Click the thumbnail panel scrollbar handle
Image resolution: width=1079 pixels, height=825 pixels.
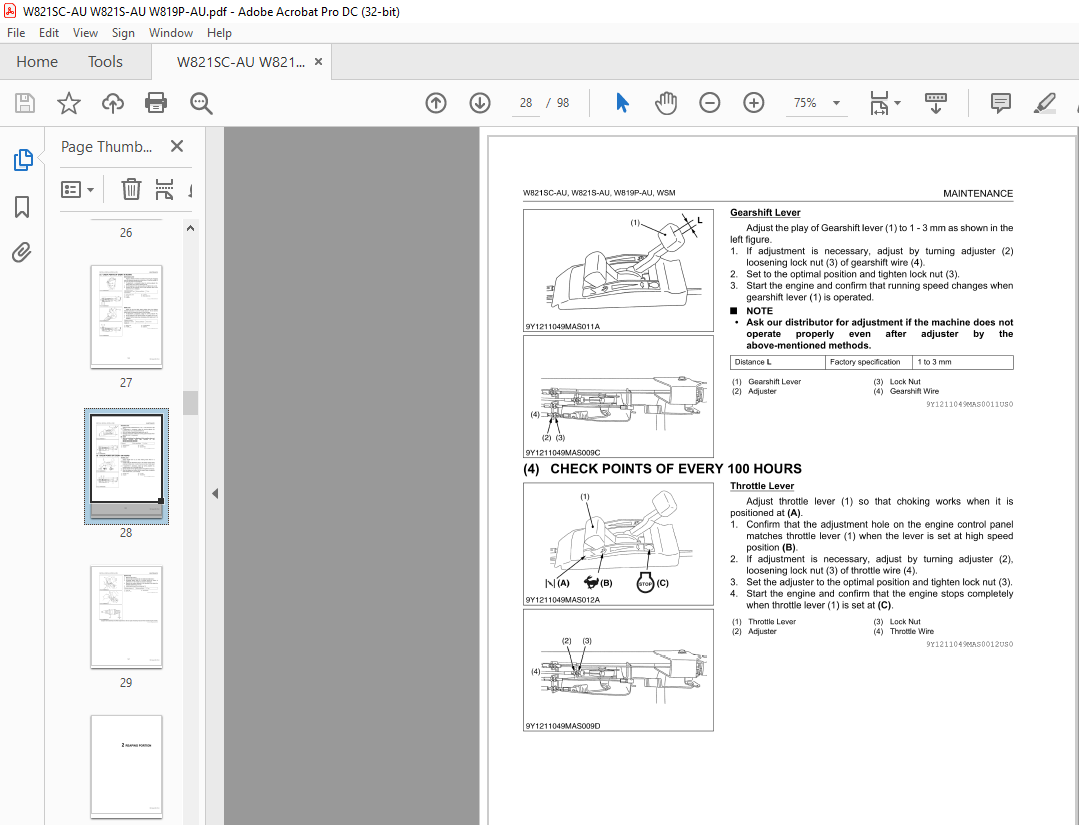tap(191, 403)
